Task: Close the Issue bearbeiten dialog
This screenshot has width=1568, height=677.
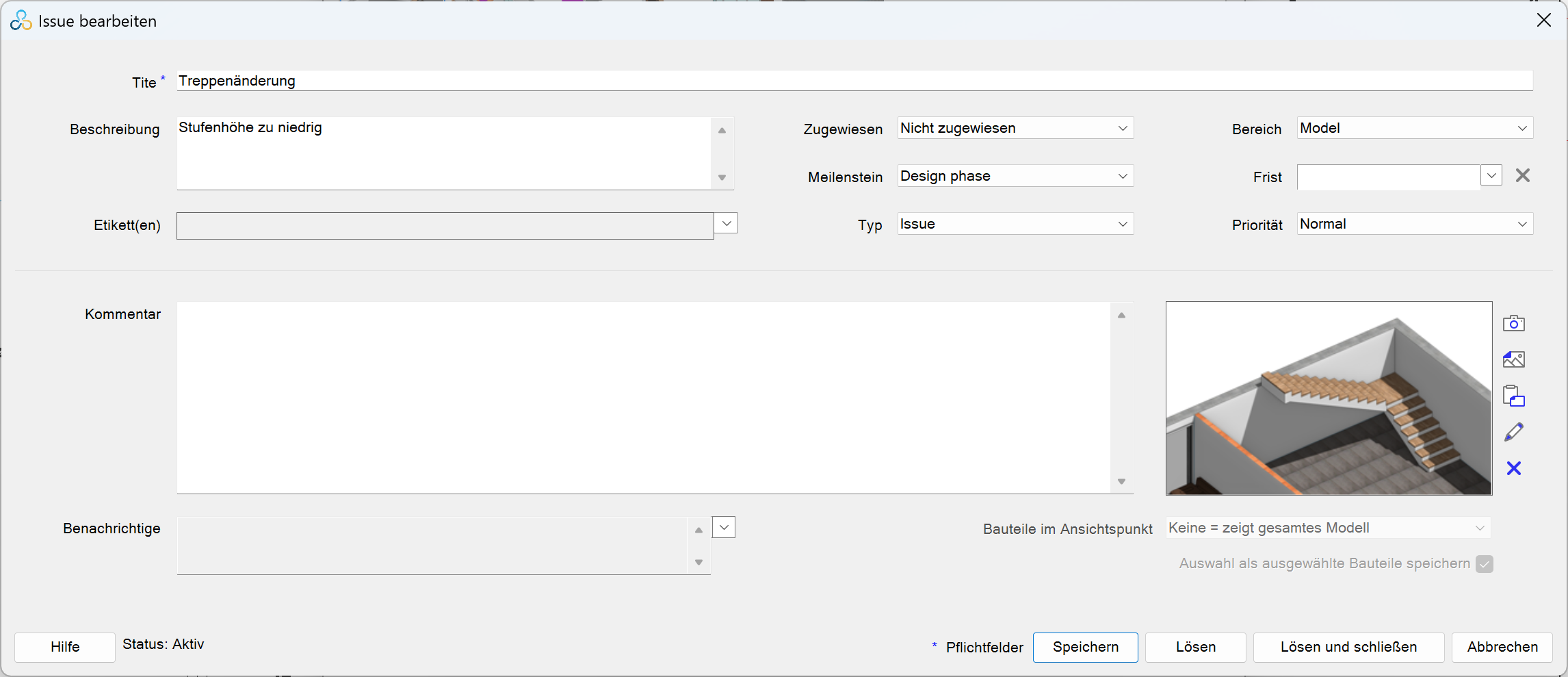Action: coord(1543,21)
